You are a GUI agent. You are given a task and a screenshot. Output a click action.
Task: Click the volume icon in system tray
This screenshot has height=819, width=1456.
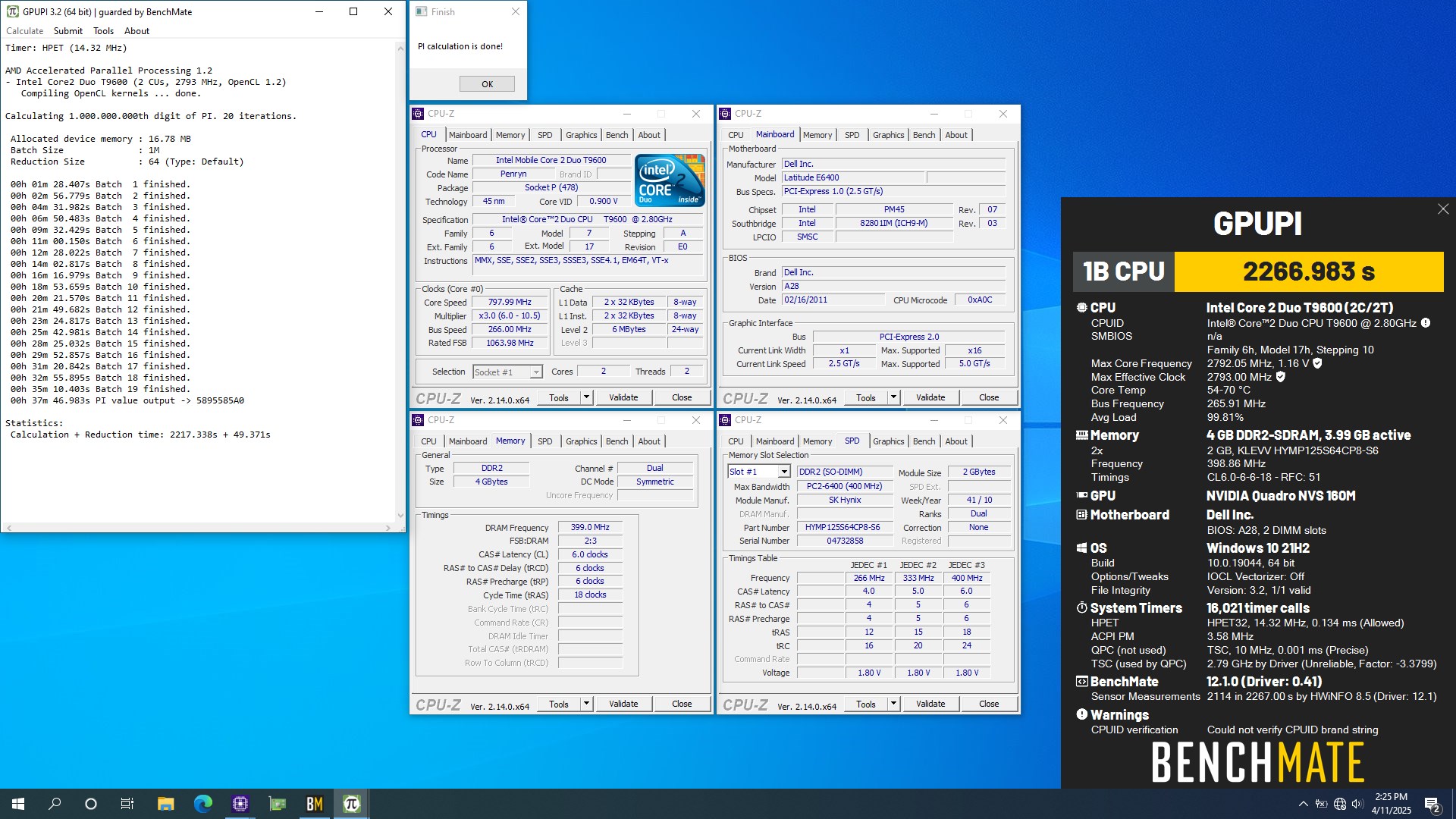point(1357,804)
